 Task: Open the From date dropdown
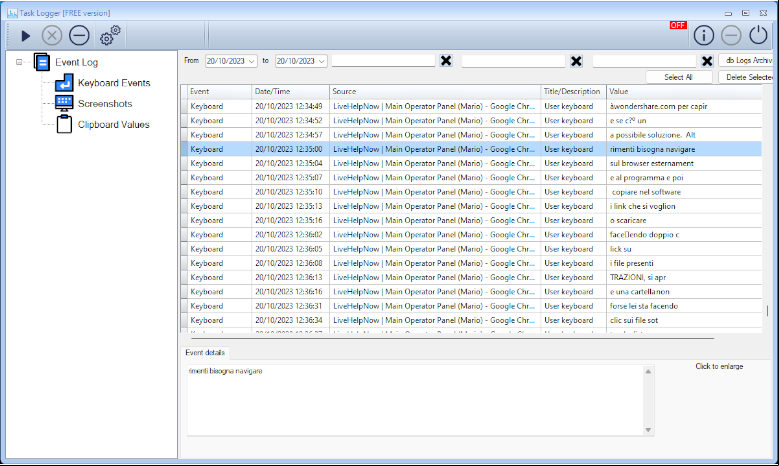[251, 61]
